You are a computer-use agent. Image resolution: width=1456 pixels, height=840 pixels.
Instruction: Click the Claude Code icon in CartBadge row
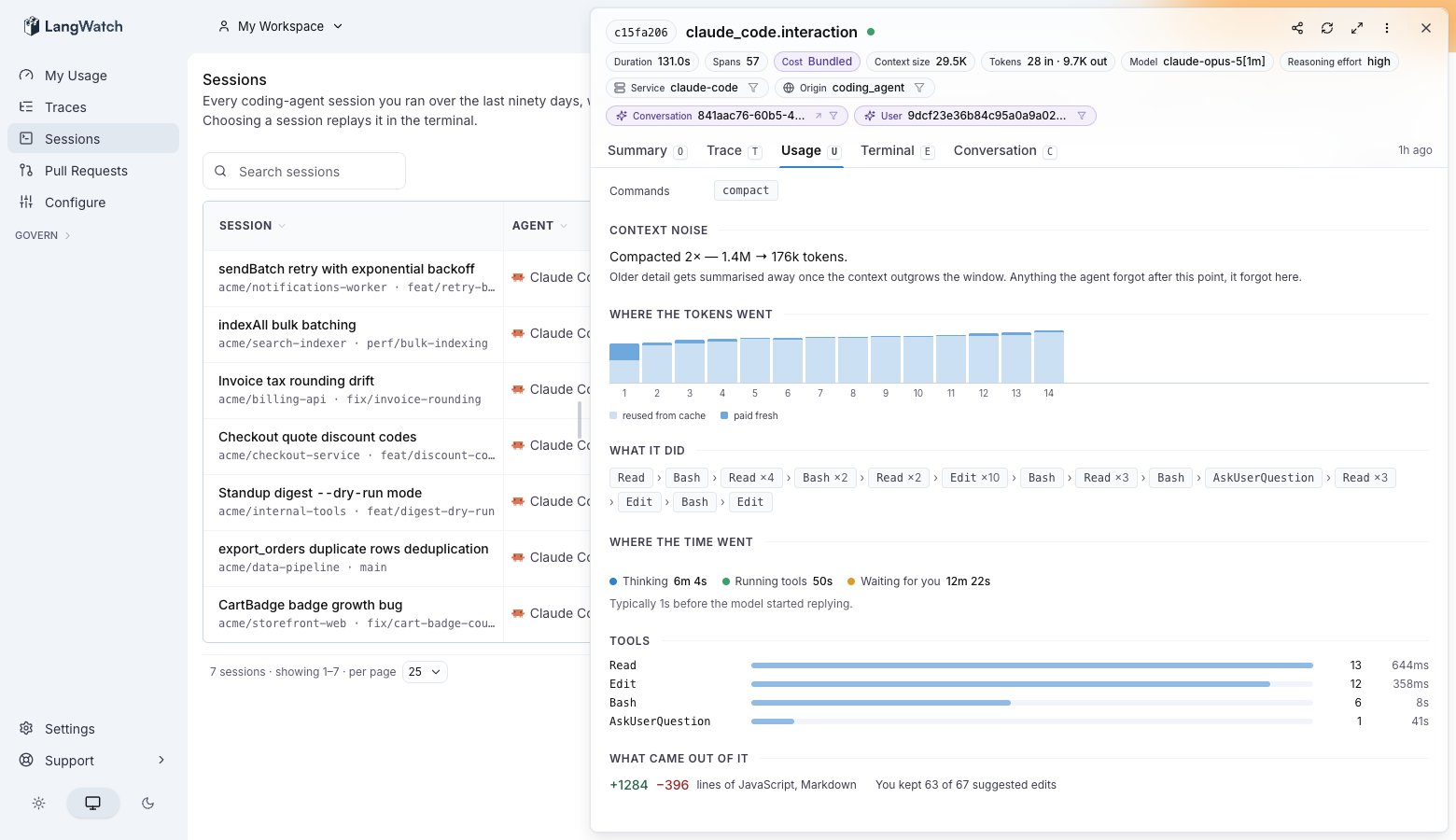(x=518, y=613)
